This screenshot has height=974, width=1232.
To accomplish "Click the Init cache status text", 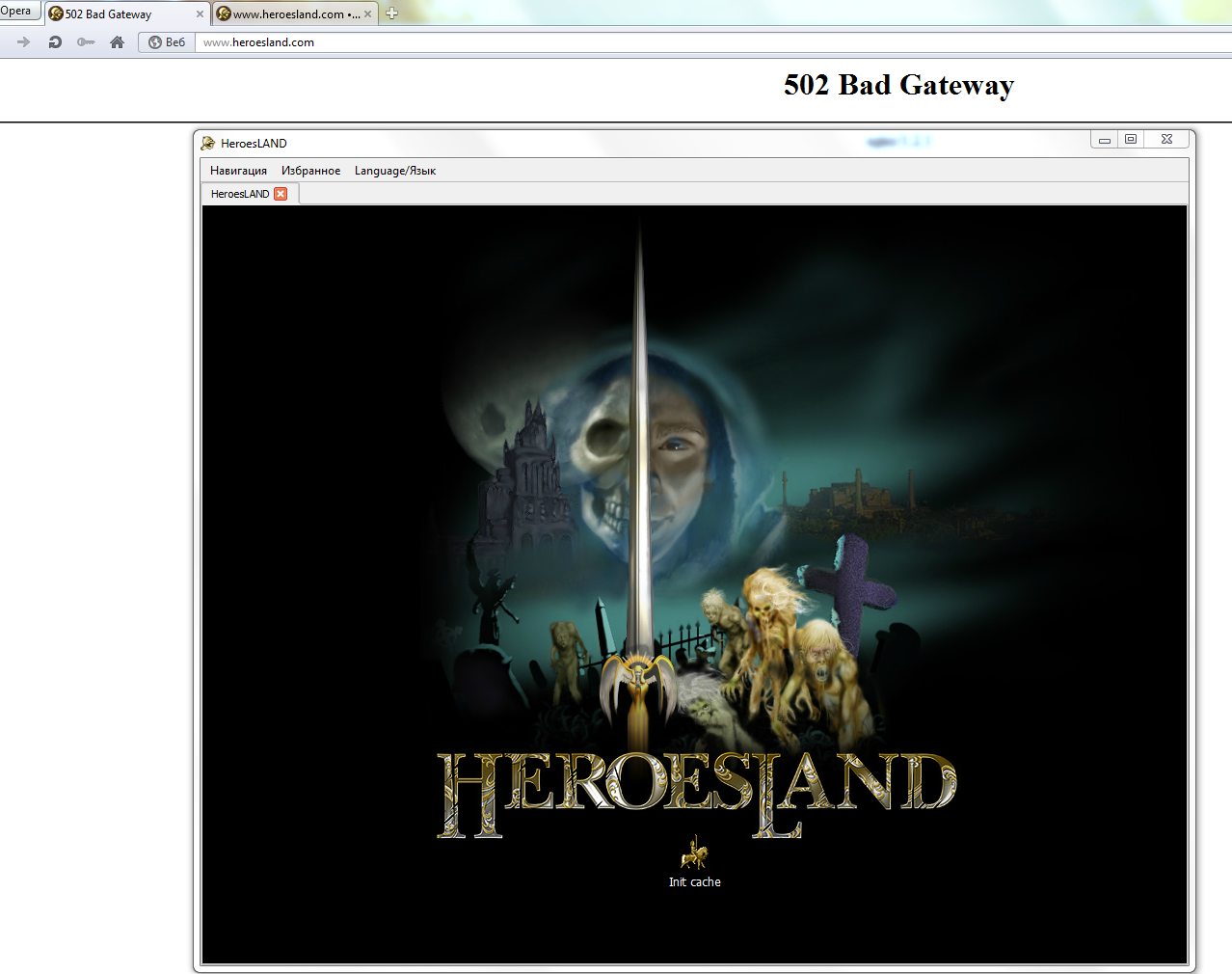I will (x=695, y=882).
